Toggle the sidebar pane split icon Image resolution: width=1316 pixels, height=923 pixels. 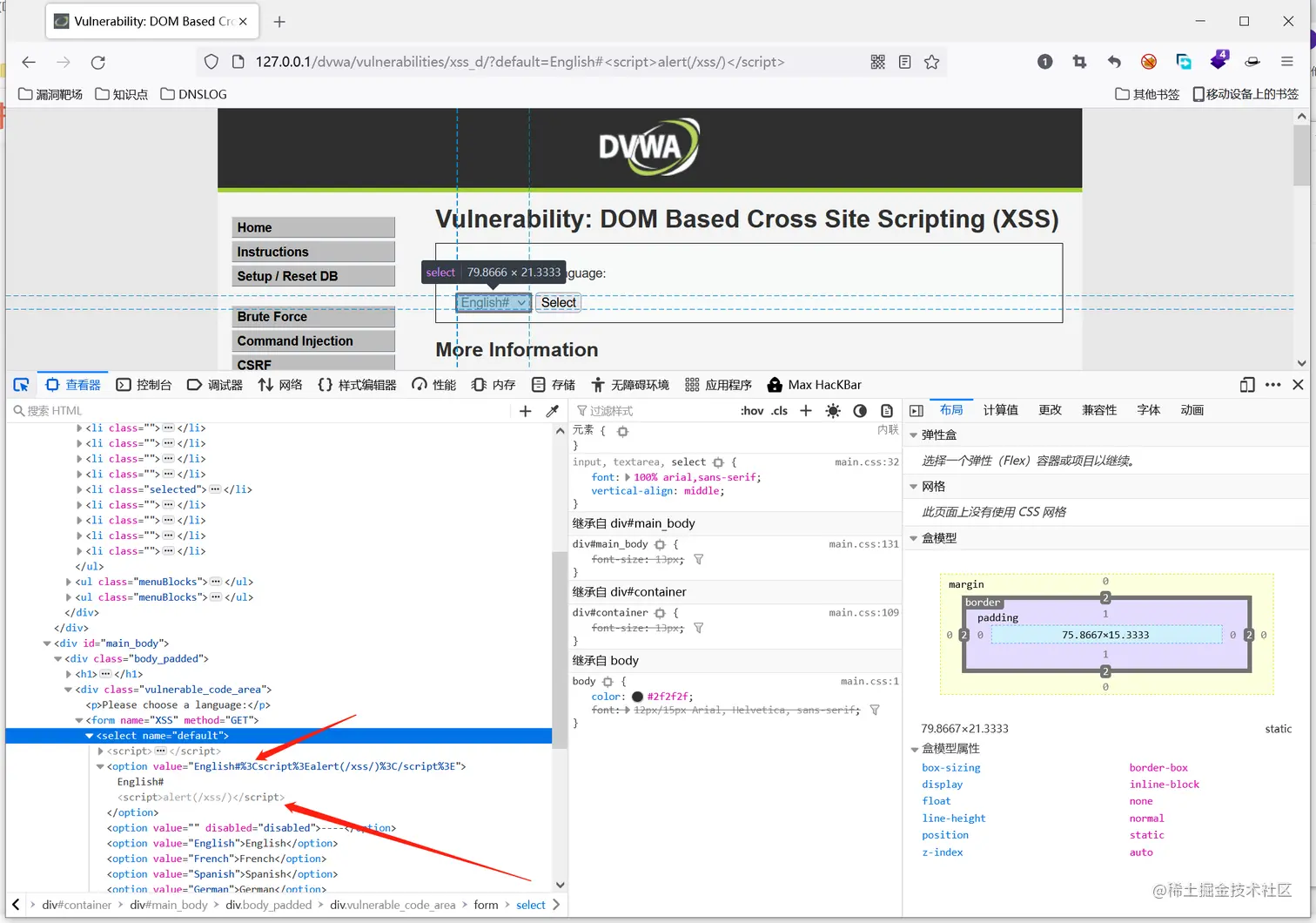point(916,411)
